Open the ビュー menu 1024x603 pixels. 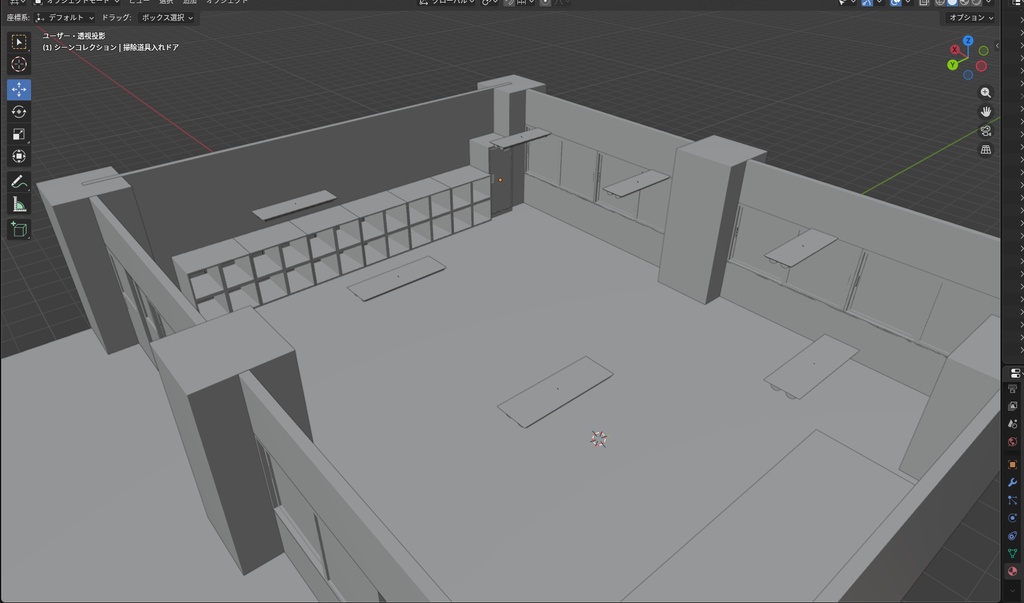coord(139,2)
